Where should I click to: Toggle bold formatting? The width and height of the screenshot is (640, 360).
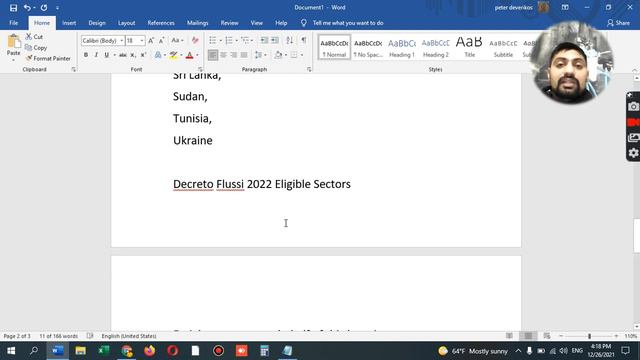tap(86, 55)
